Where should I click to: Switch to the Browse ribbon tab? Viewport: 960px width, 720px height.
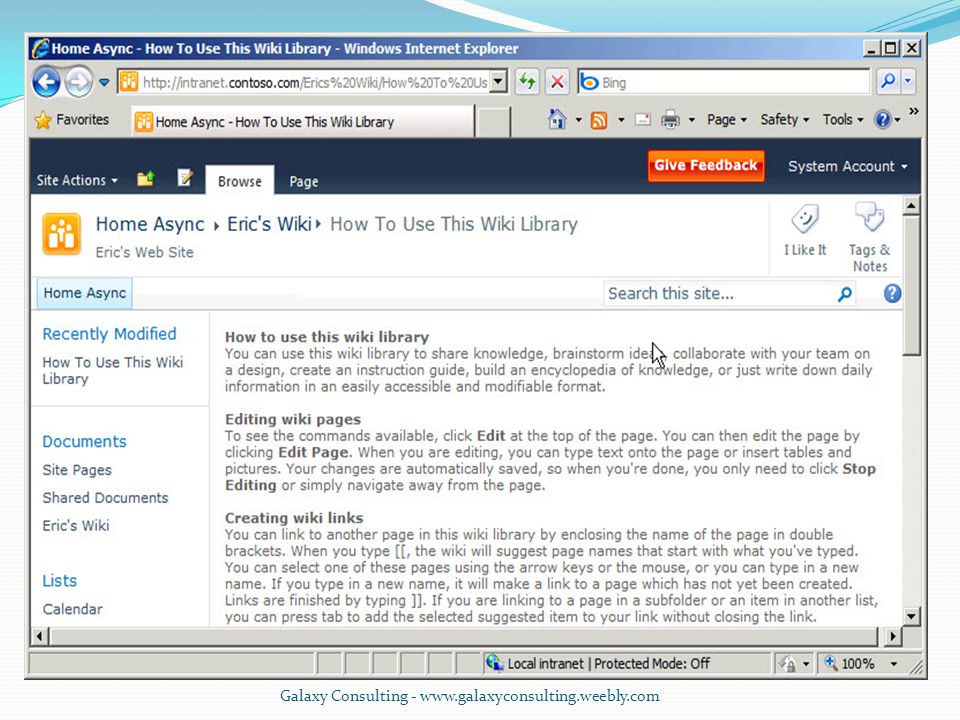coord(239,181)
